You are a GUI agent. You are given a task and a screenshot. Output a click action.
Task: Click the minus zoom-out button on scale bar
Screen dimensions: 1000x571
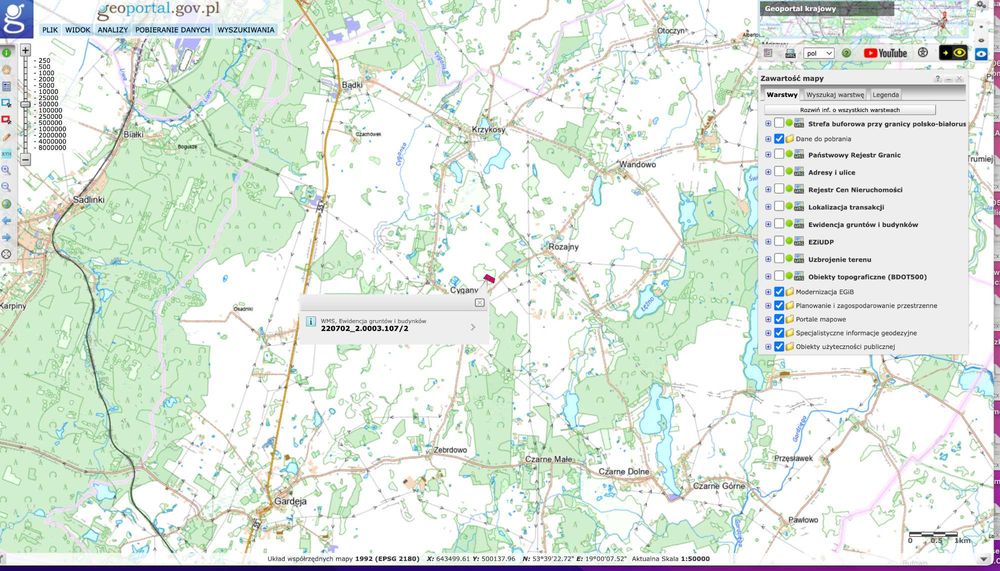26,159
